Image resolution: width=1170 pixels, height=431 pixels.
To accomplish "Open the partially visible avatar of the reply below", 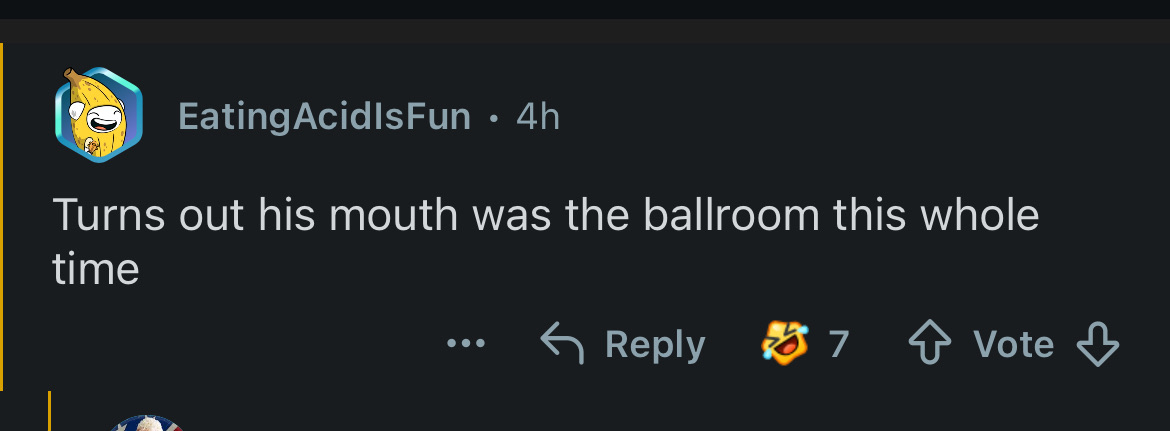I will click(146, 423).
